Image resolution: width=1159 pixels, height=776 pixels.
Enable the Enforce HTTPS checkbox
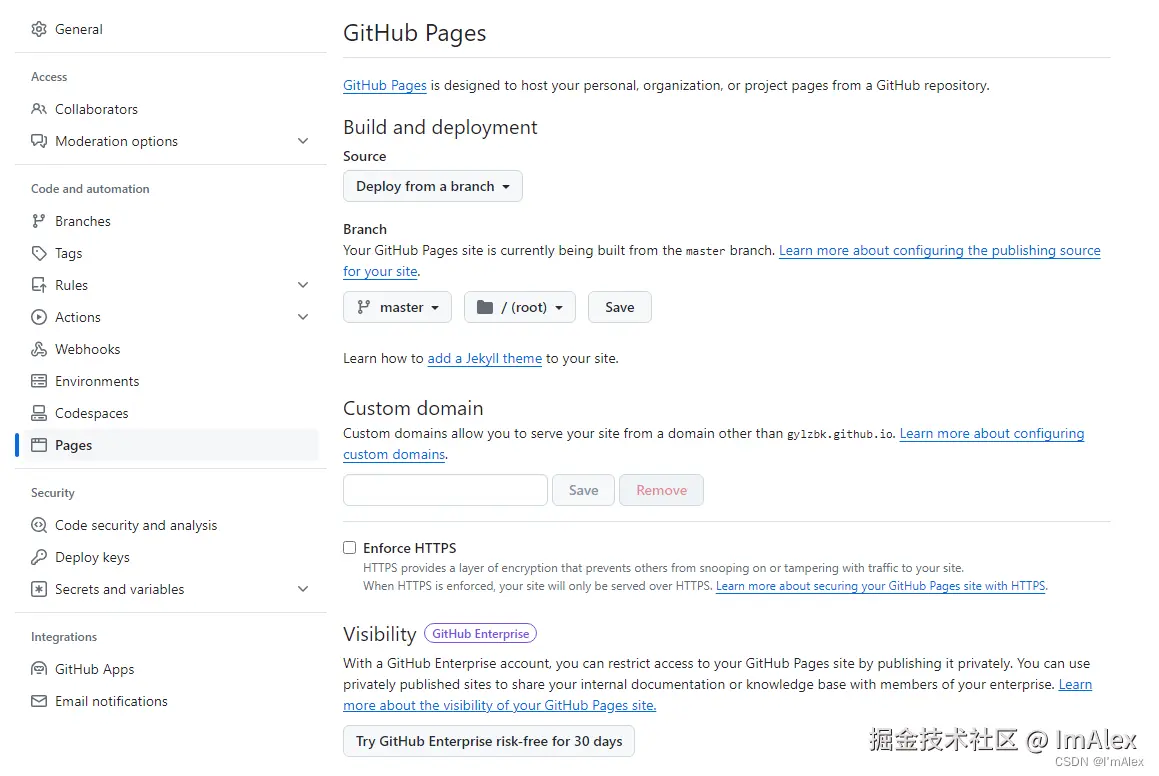tap(350, 548)
